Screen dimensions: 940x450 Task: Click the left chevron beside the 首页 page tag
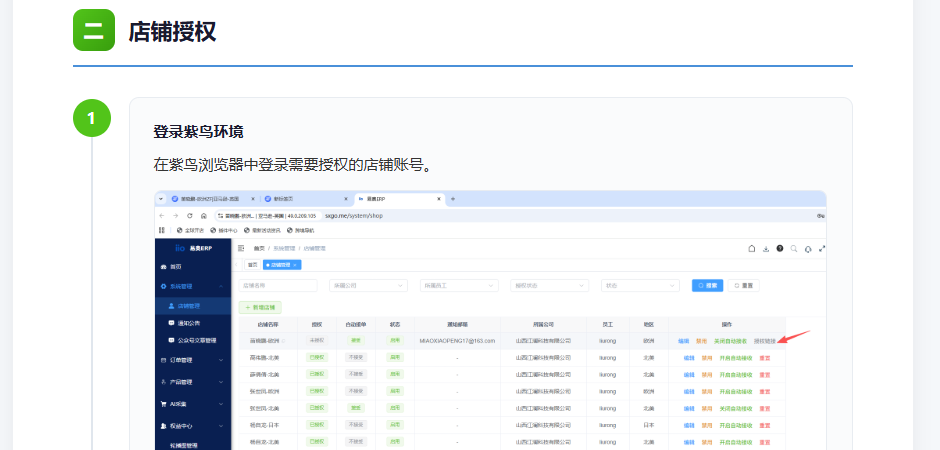click(236, 264)
